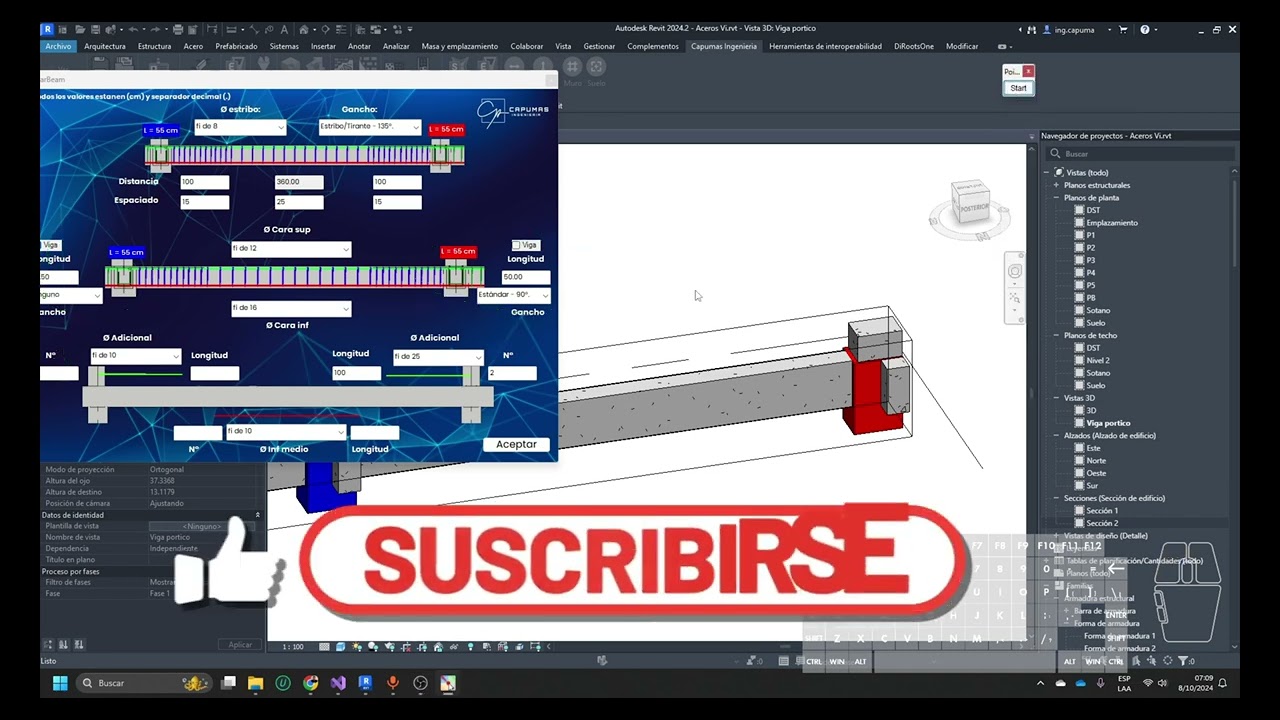Screen dimensions: 1280x720
Task: Click the middle Espaciado field with 25
Action: (299, 202)
